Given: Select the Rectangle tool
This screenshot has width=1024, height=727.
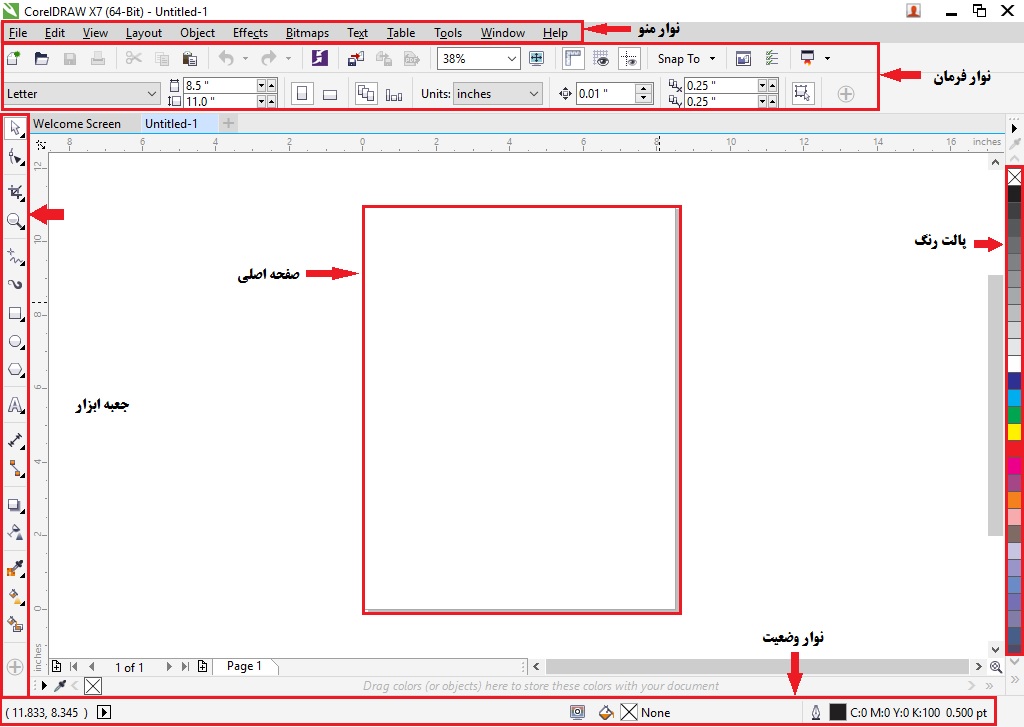Looking at the screenshot, I should [15, 314].
